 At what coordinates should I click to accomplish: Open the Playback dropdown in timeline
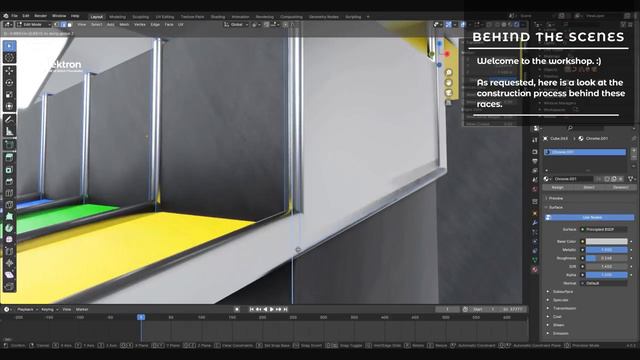point(27,309)
